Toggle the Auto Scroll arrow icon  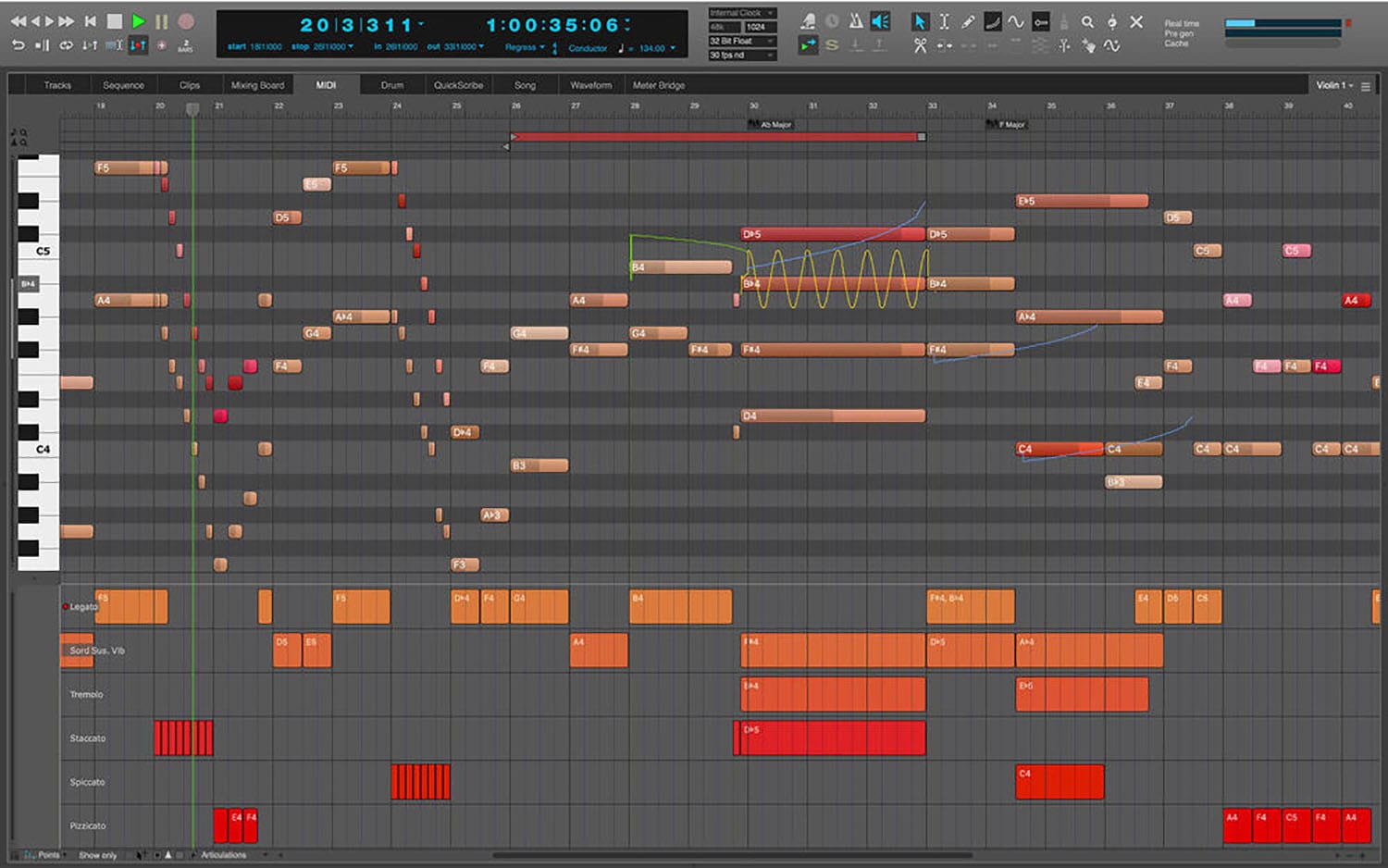tap(808, 44)
